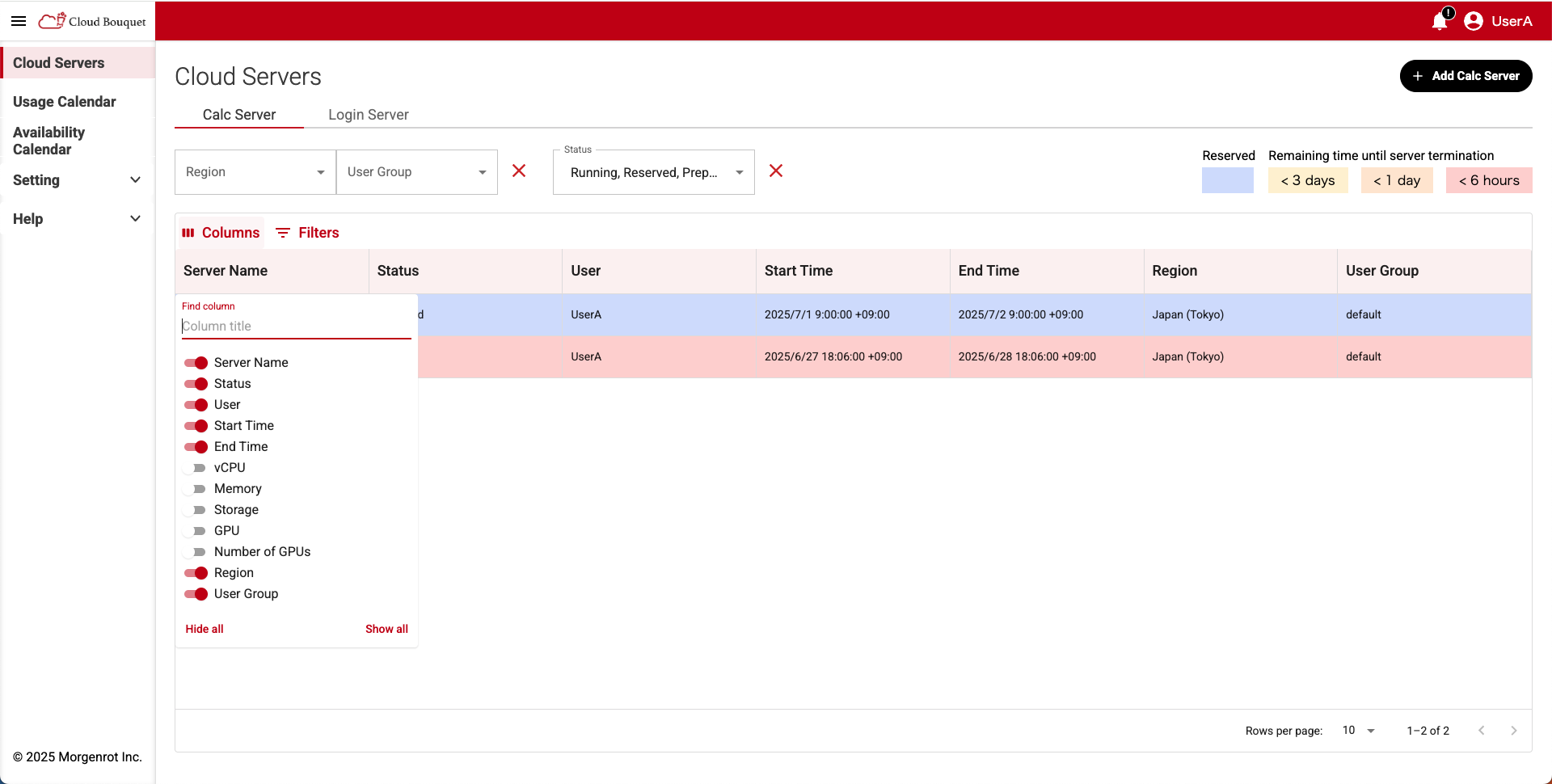Open the hamburger navigation menu
Screen dimensions: 1552x784
pyautogui.click(x=19, y=21)
